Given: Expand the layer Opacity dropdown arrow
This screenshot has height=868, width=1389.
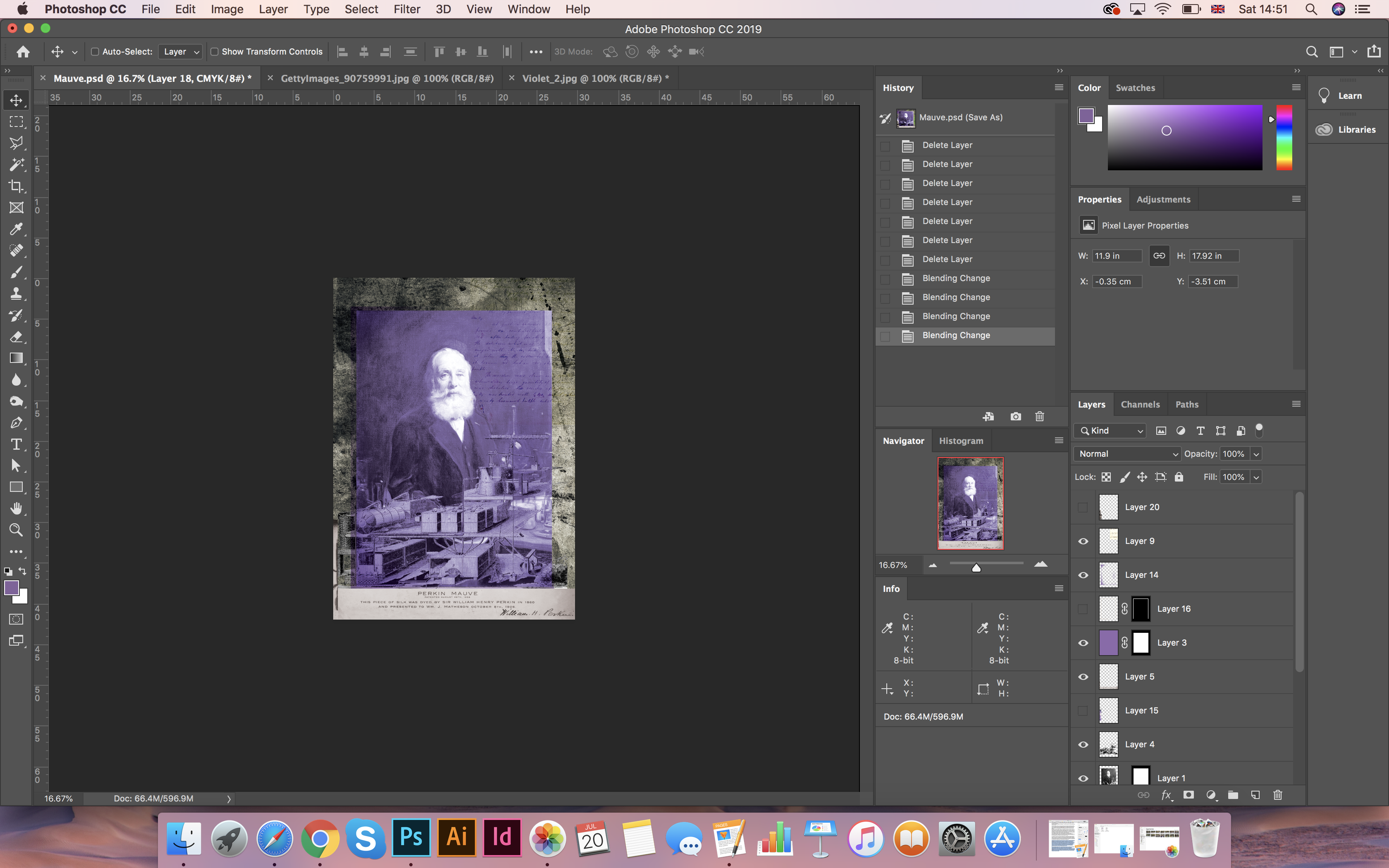Looking at the screenshot, I should pos(1256,454).
